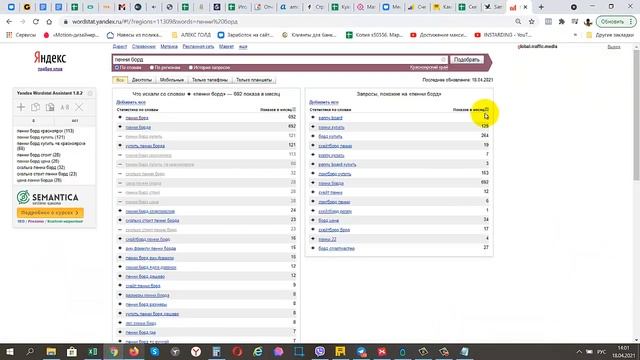Select the 'По регионам' radio button
This screenshot has height=360, width=640.
152,67
